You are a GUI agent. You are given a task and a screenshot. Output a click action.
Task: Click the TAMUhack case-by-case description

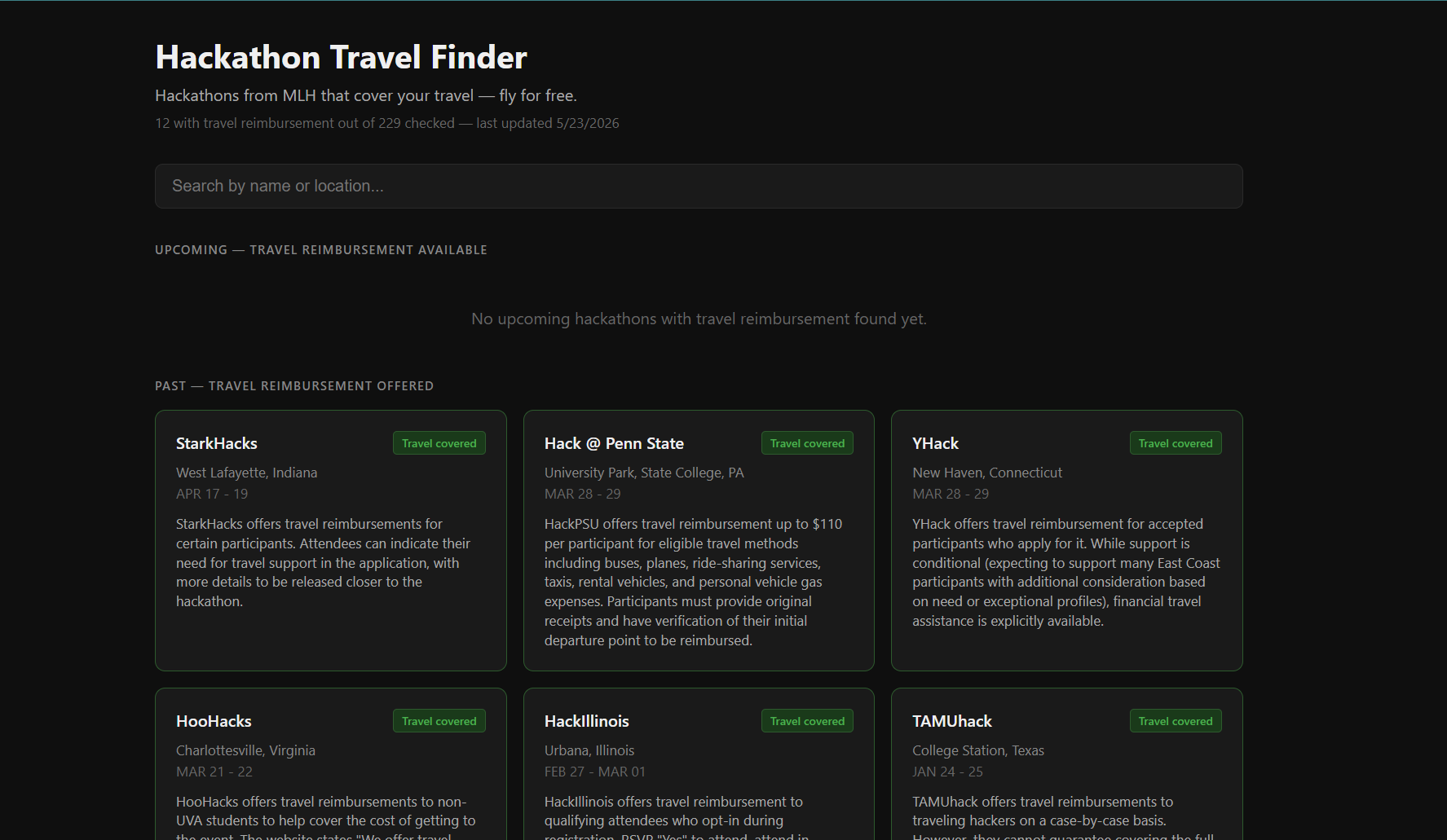(x=1063, y=816)
